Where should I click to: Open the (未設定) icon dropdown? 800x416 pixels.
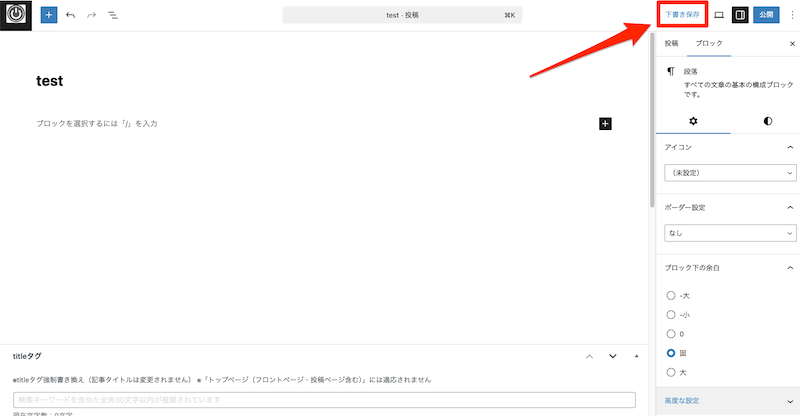[x=730, y=173]
